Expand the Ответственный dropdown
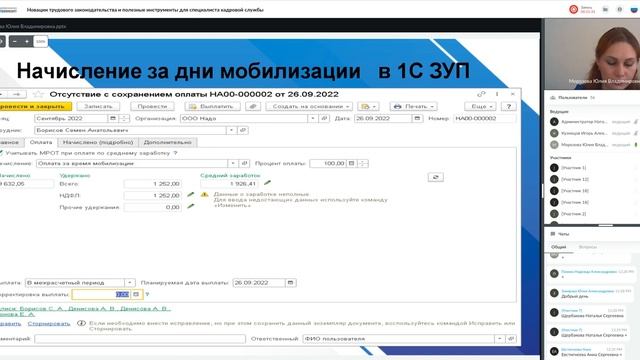The width and height of the screenshot is (640, 360). 500,339
